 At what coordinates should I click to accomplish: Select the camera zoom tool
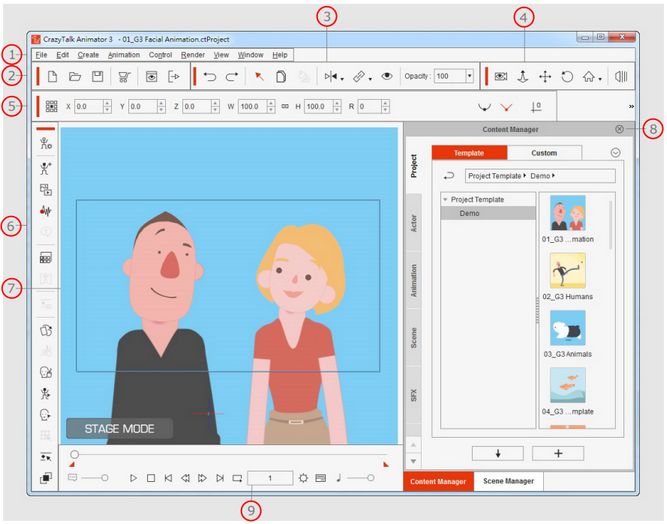pyautogui.click(x=522, y=77)
